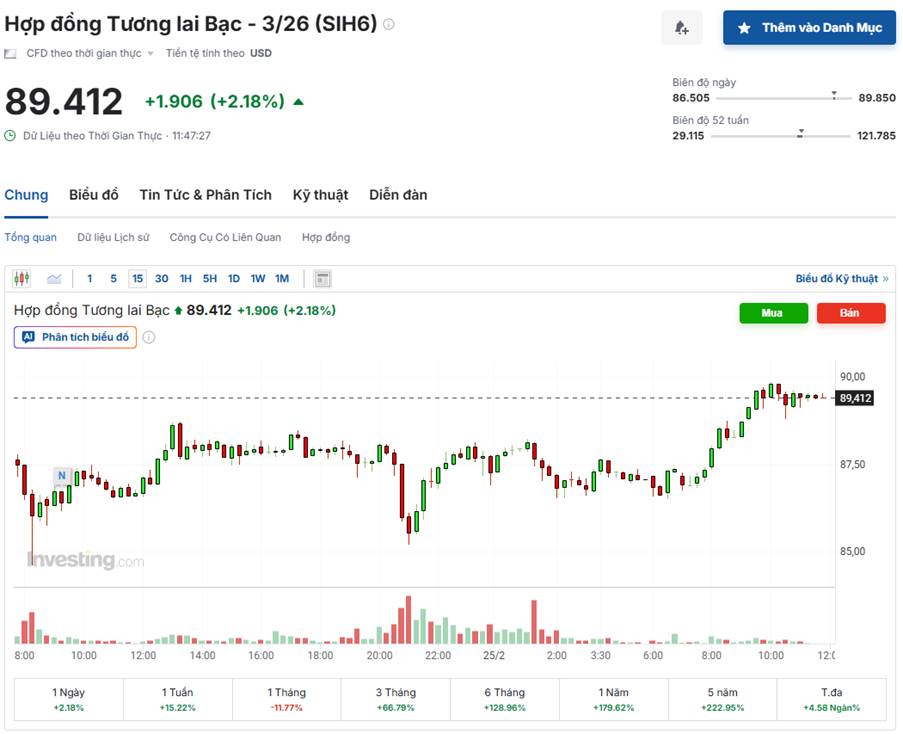Click the alert bell icon
This screenshot has width=903, height=734.
[681, 27]
